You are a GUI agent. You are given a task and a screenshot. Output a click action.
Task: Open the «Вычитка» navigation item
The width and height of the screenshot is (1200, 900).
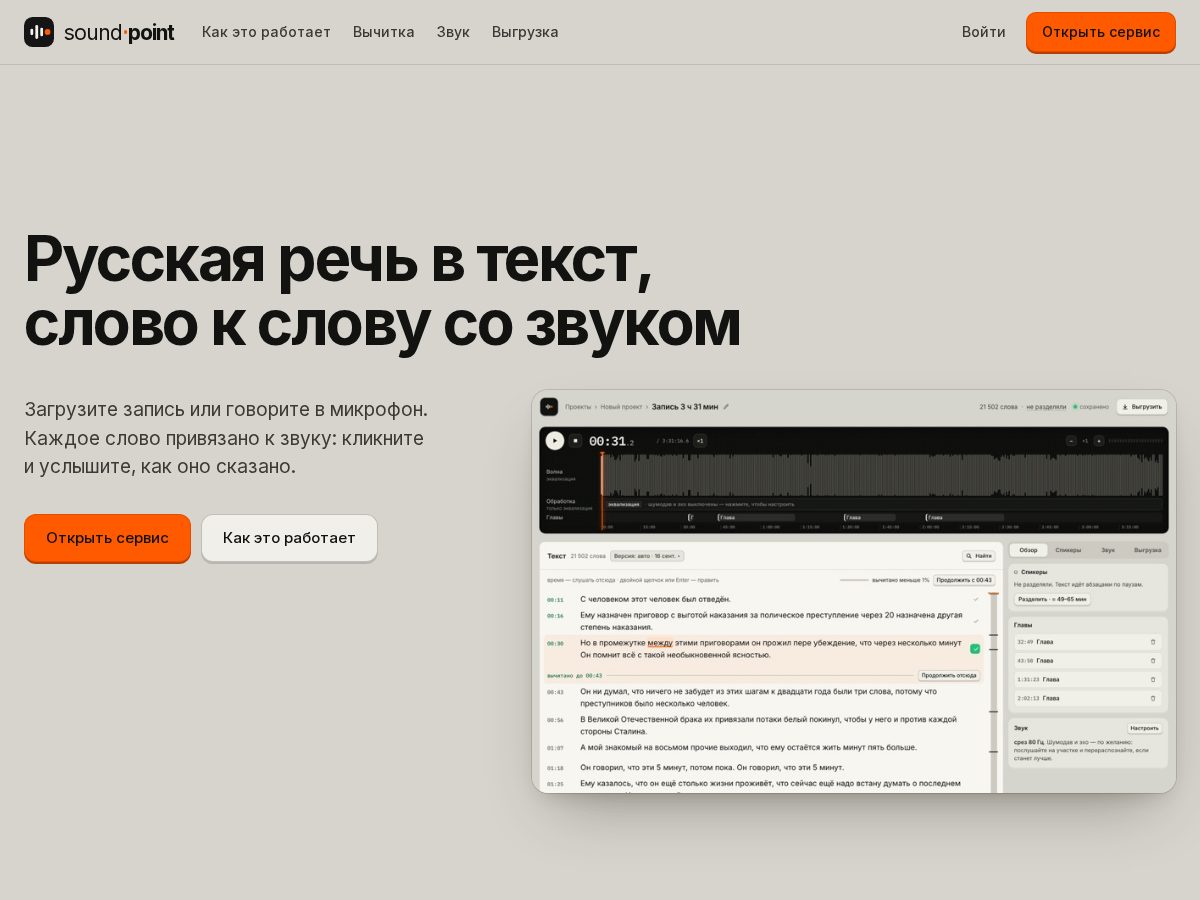coord(384,32)
